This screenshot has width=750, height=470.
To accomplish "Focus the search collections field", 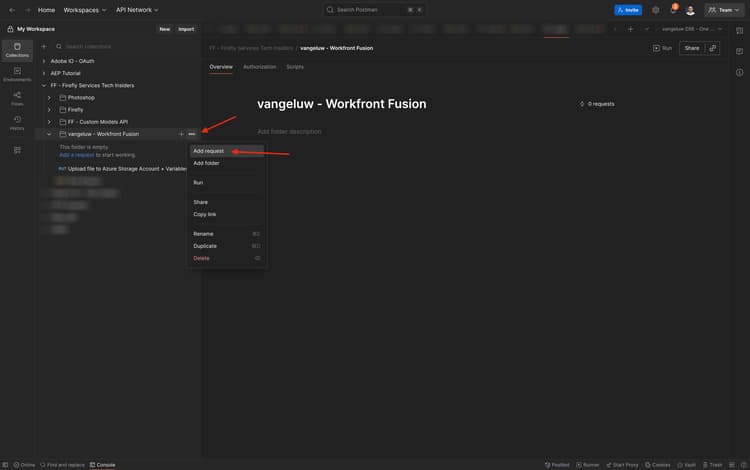I will 125,46.
